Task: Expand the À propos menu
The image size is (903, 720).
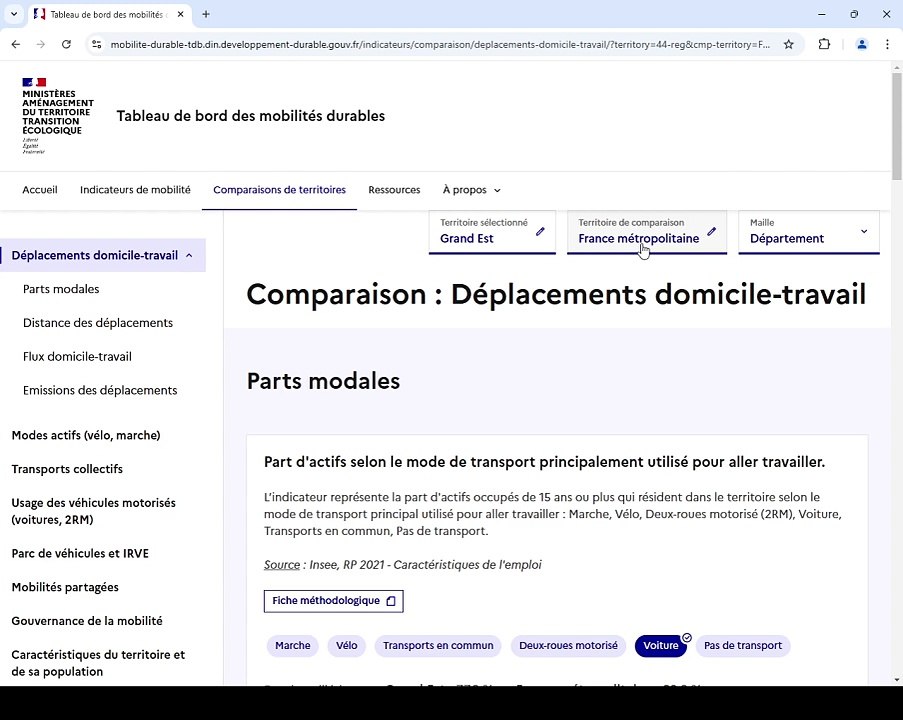Action: (471, 190)
